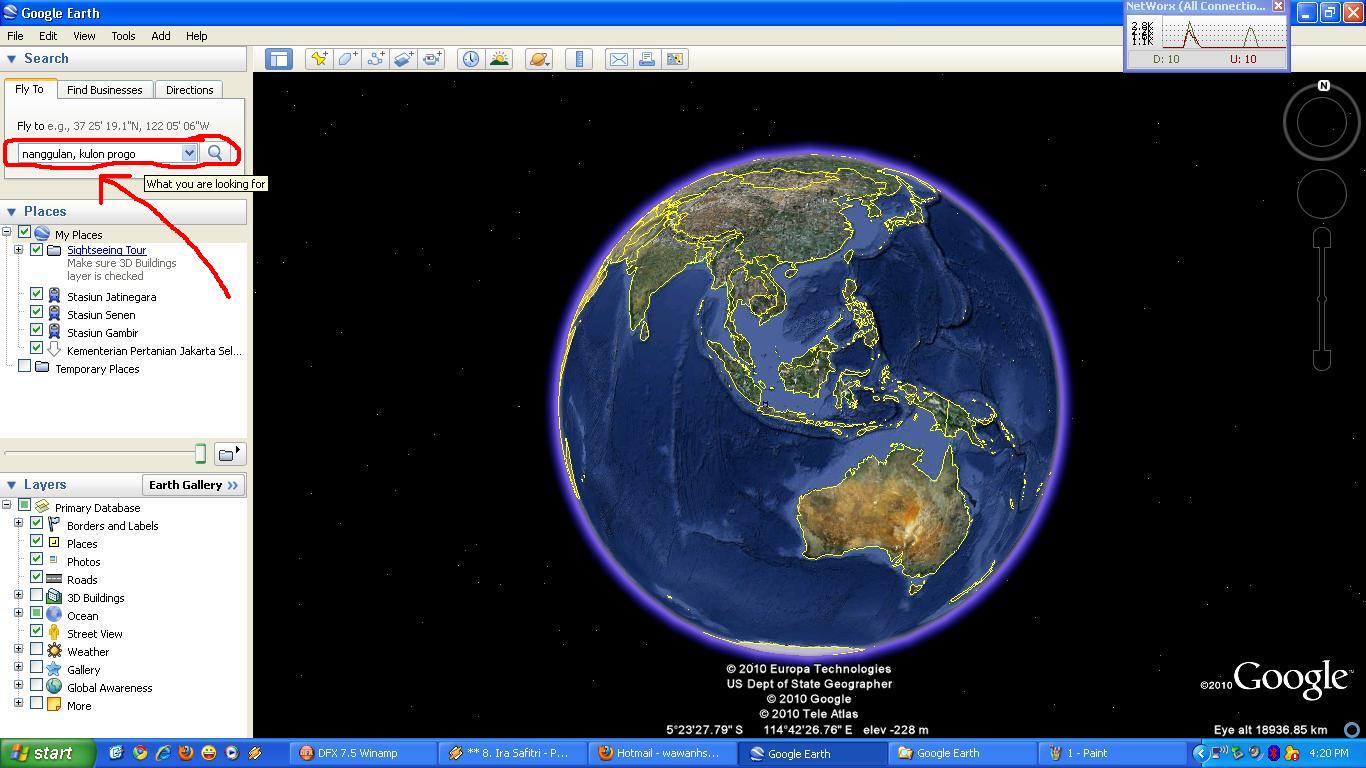This screenshot has height=768, width=1366.
Task: Add a placemark with the pushpin tool
Action: (319, 59)
